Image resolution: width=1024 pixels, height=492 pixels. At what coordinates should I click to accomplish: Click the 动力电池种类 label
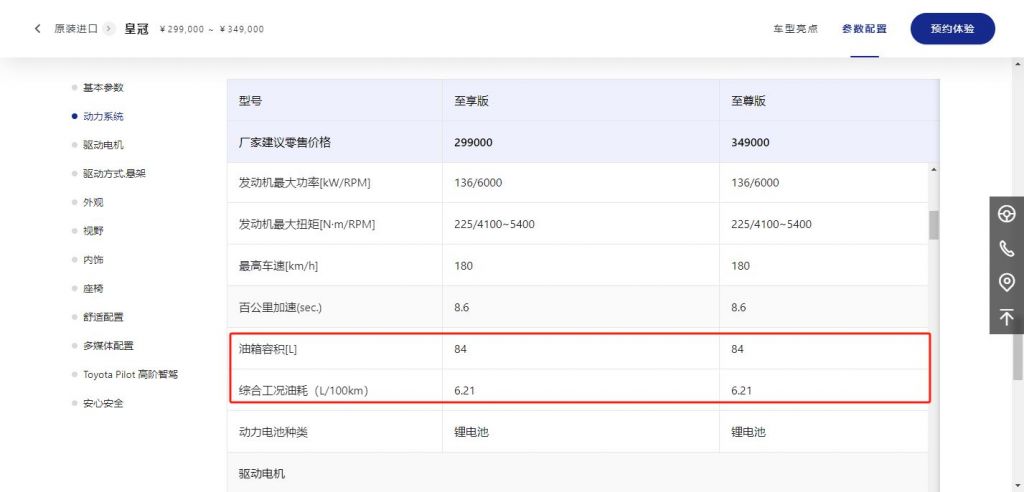pos(273,433)
